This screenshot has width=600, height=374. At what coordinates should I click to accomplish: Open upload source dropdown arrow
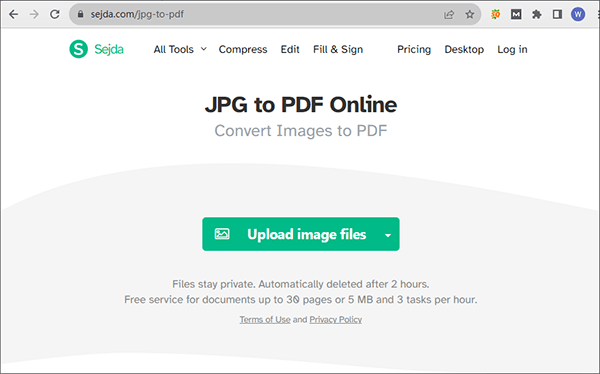coord(388,235)
